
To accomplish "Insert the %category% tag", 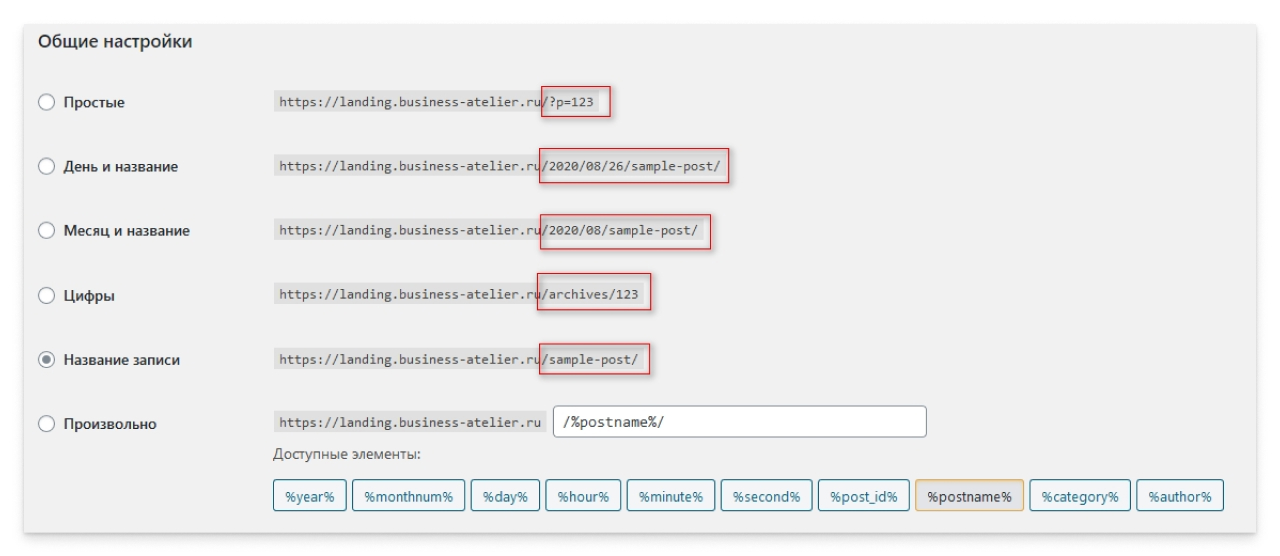I will pyautogui.click(x=1079, y=496).
